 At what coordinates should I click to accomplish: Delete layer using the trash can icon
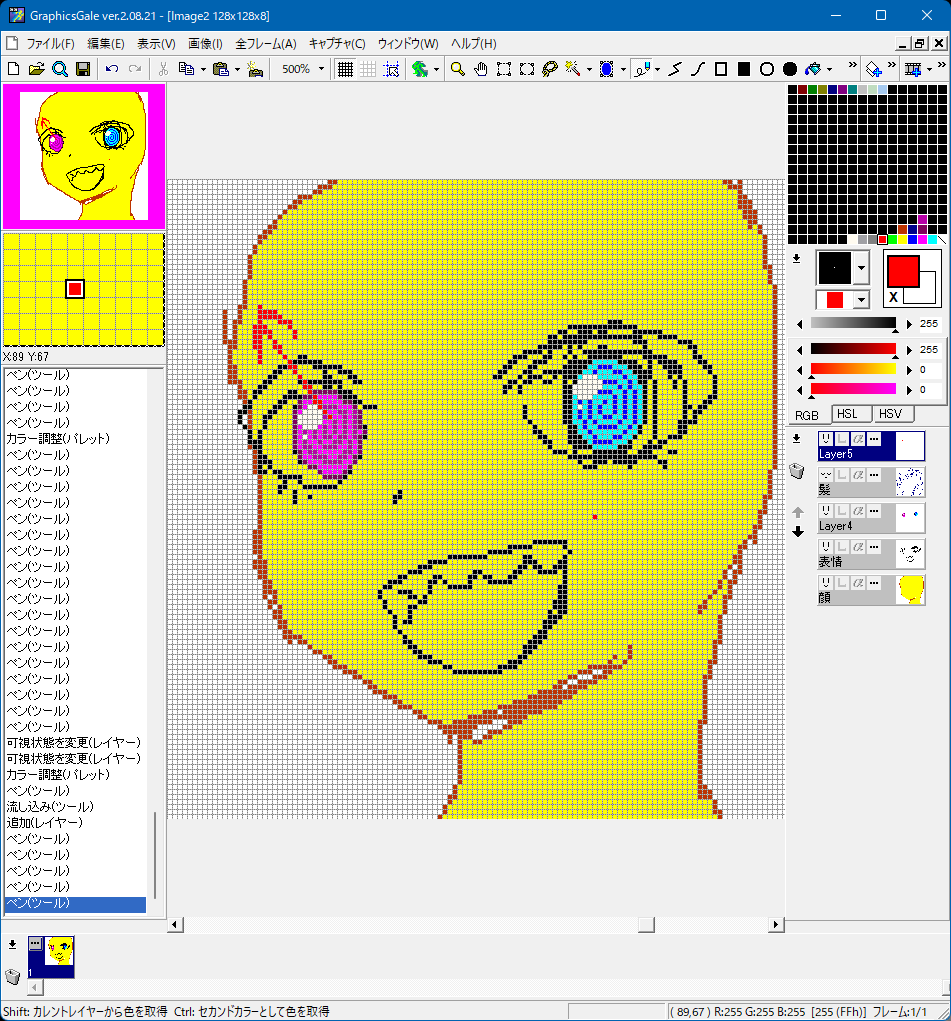pos(797,472)
